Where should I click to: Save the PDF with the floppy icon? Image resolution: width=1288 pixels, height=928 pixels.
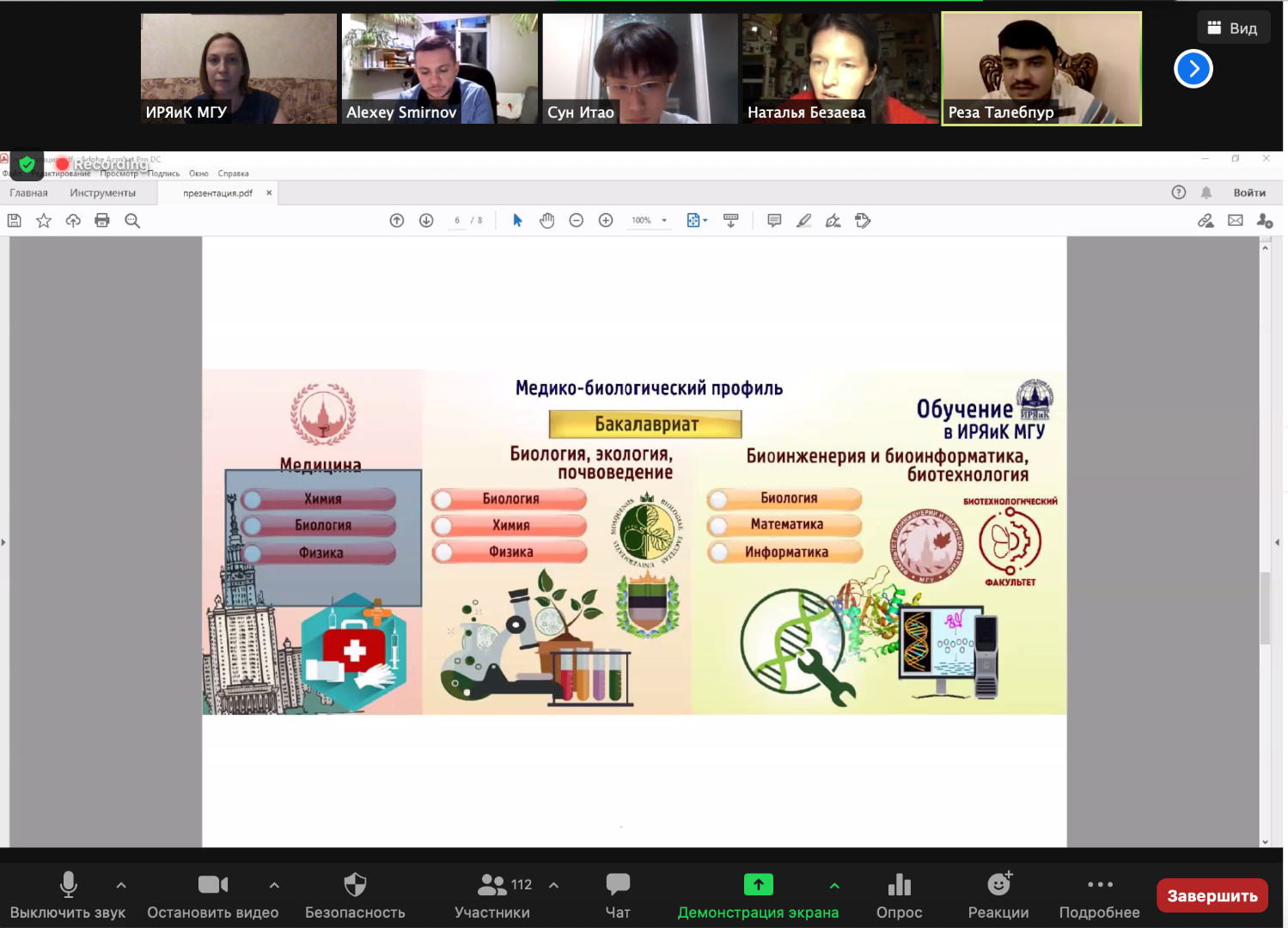(15, 221)
